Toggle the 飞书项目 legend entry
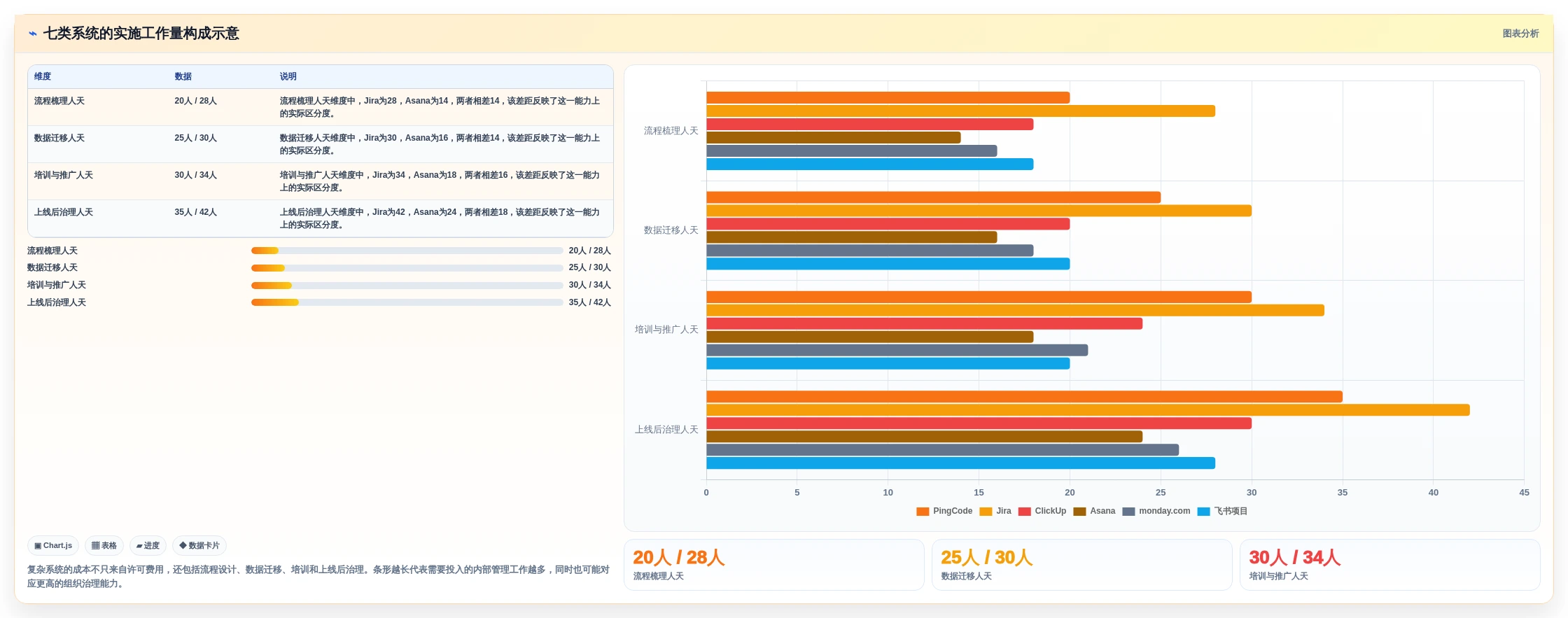 click(x=1222, y=512)
